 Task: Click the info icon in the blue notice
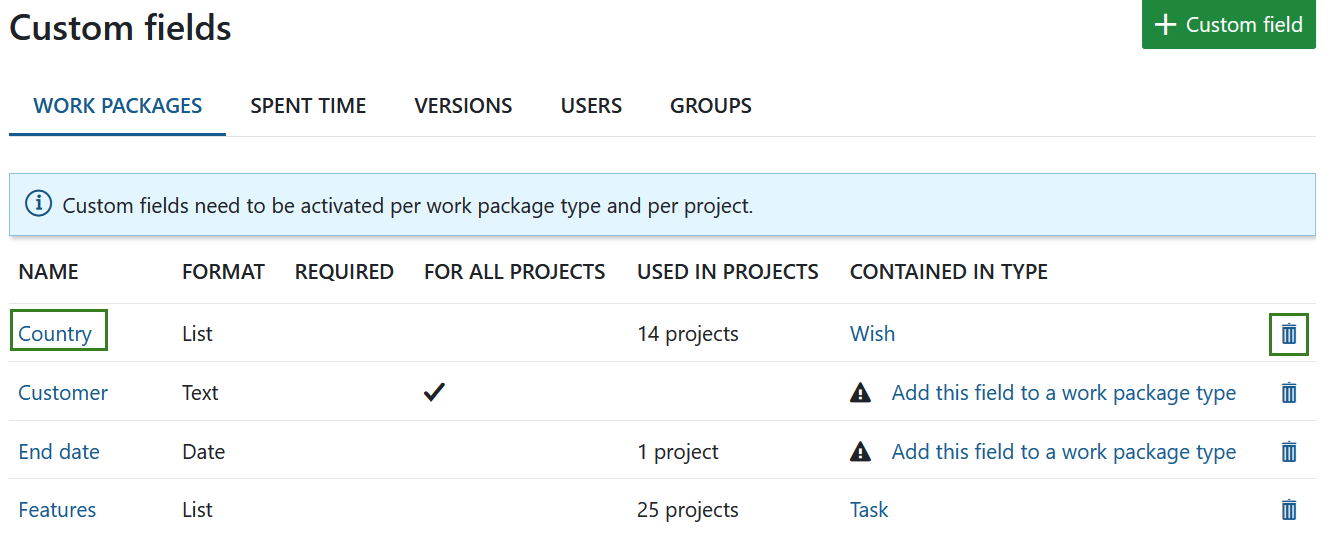click(x=38, y=205)
